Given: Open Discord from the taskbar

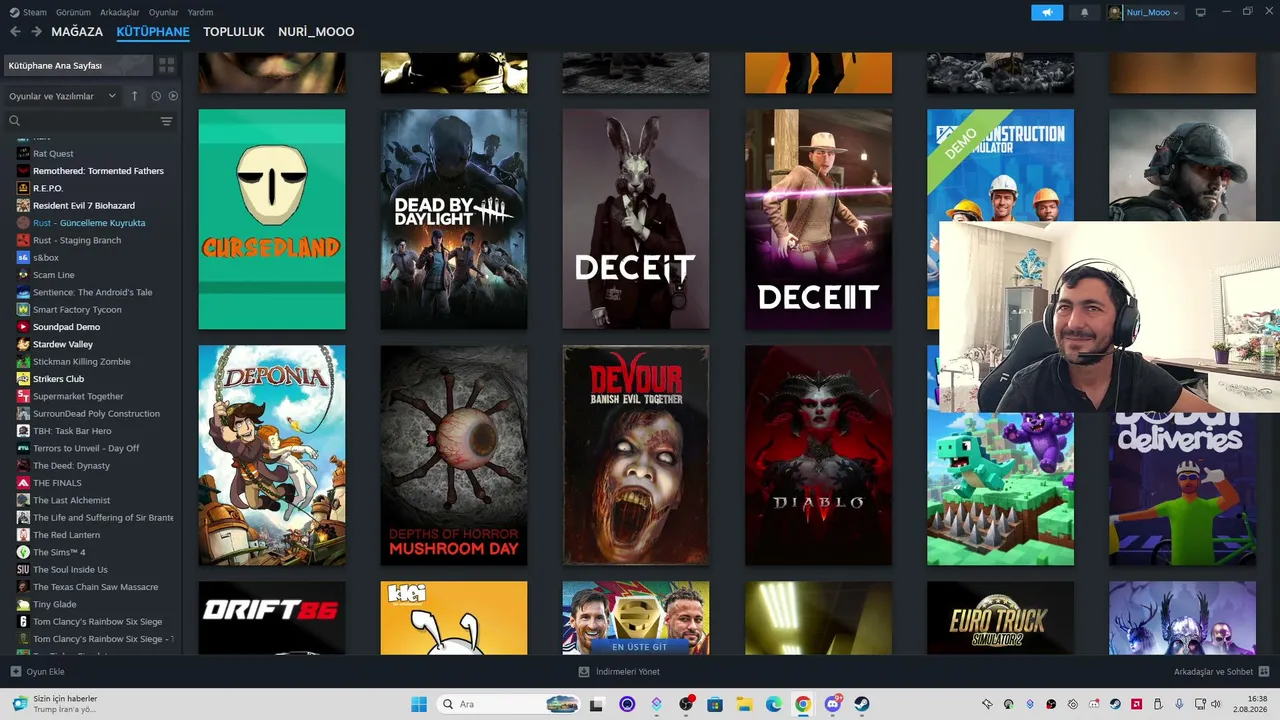Looking at the screenshot, I should pos(832,704).
